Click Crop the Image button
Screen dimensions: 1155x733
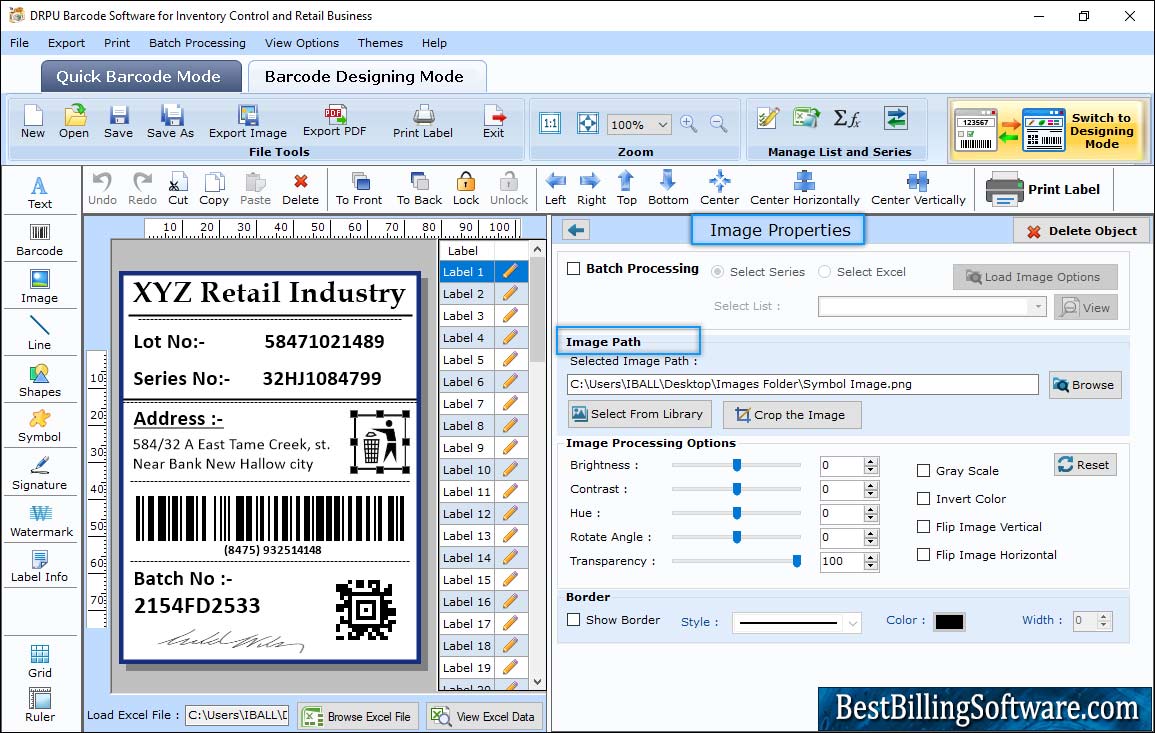click(x=791, y=415)
